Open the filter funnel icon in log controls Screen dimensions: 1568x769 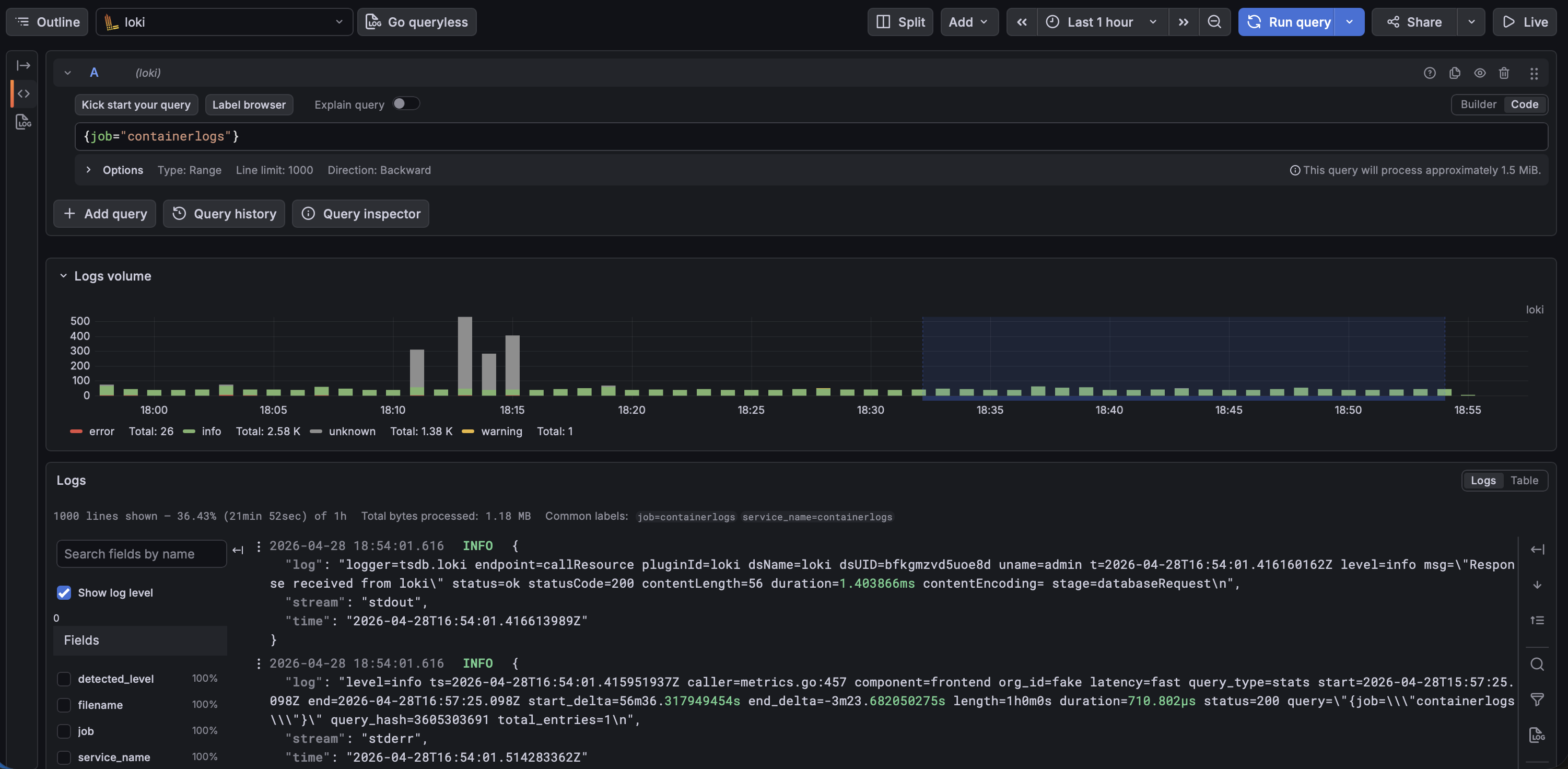(1537, 700)
